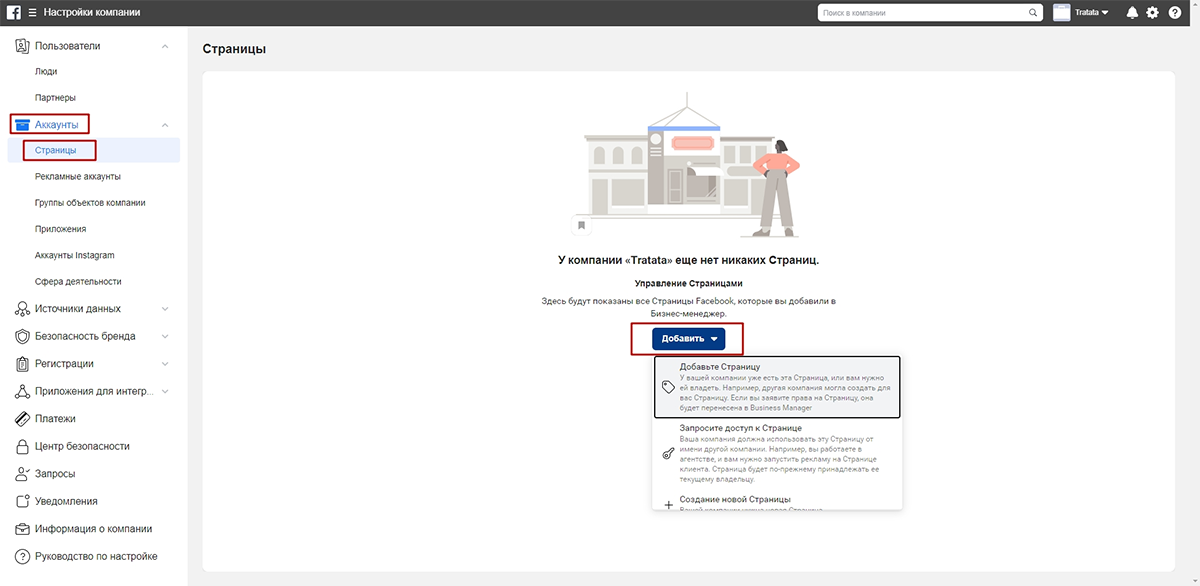Click the help question mark icon

pos(1175,13)
